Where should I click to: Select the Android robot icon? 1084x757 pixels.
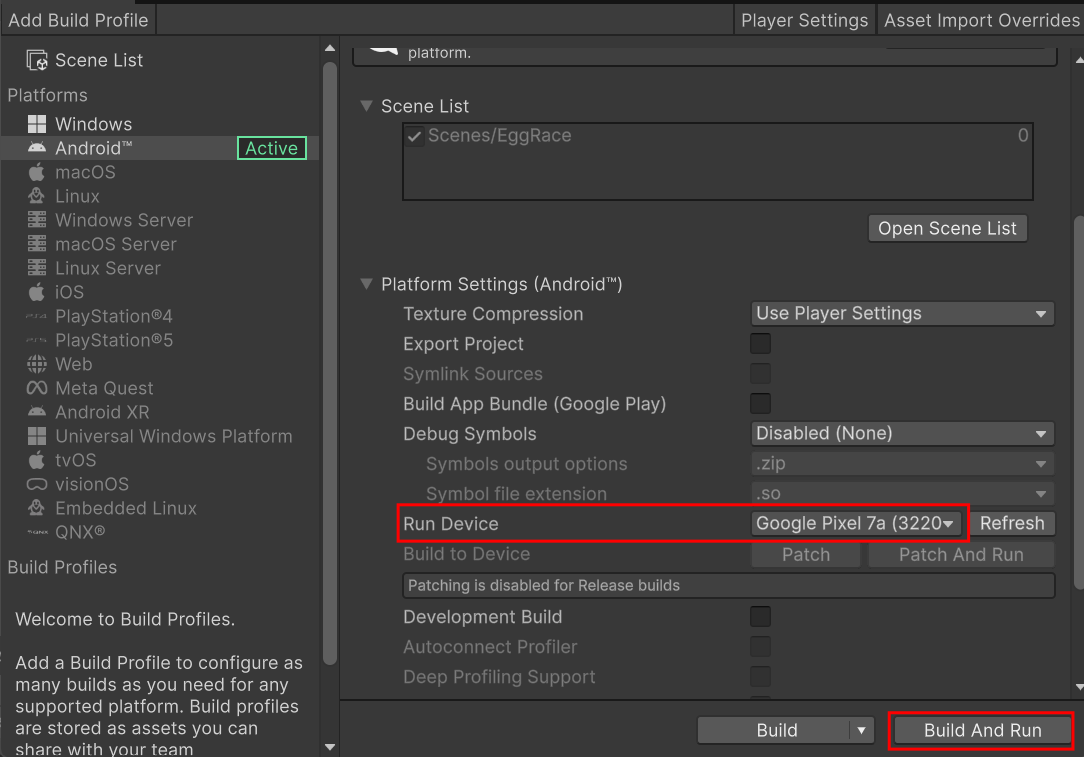tap(37, 148)
